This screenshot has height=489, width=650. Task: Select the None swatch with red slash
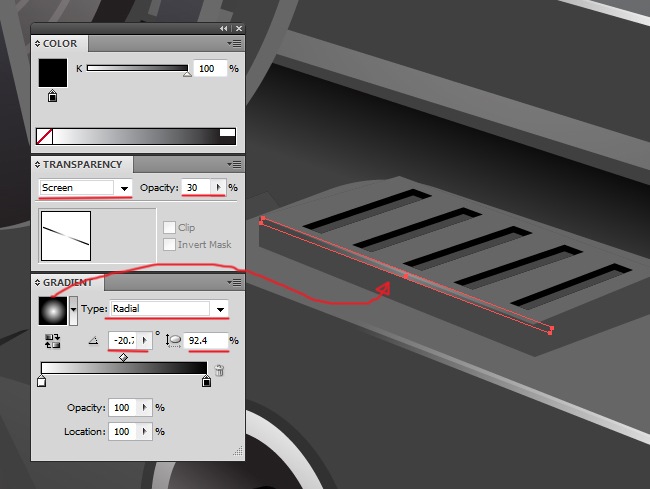pos(44,136)
